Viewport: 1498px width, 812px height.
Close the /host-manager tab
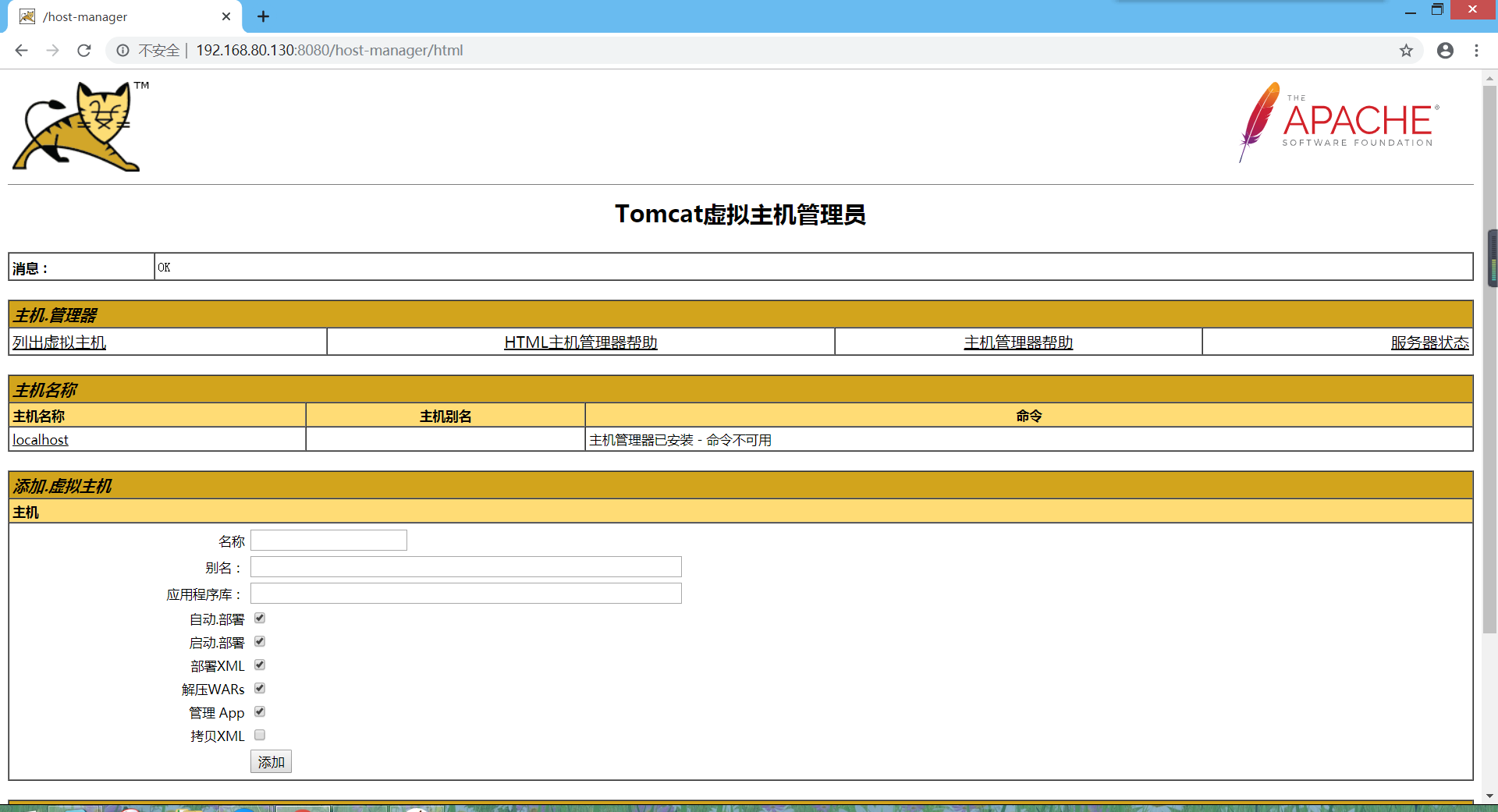coord(226,16)
